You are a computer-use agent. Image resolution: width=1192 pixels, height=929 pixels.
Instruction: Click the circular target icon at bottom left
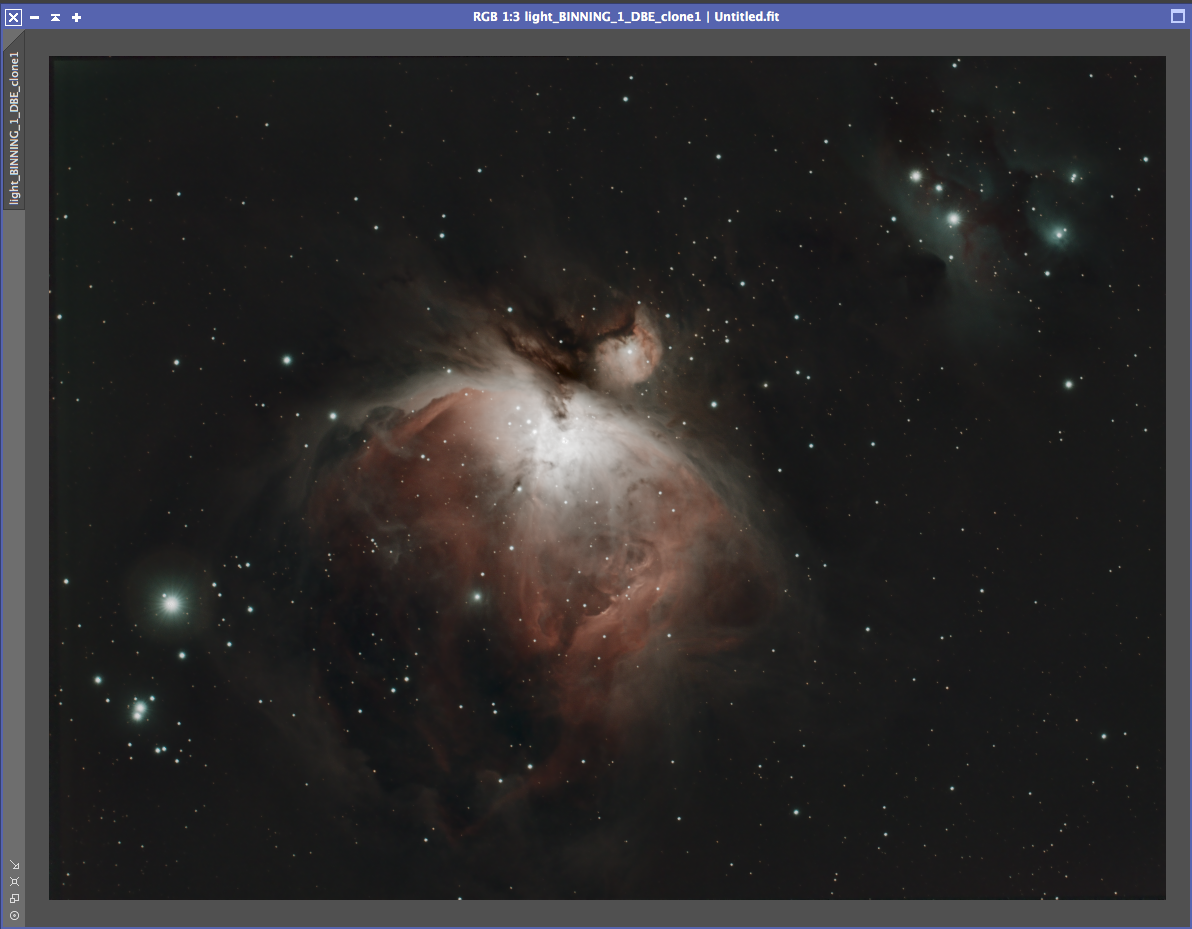14,915
